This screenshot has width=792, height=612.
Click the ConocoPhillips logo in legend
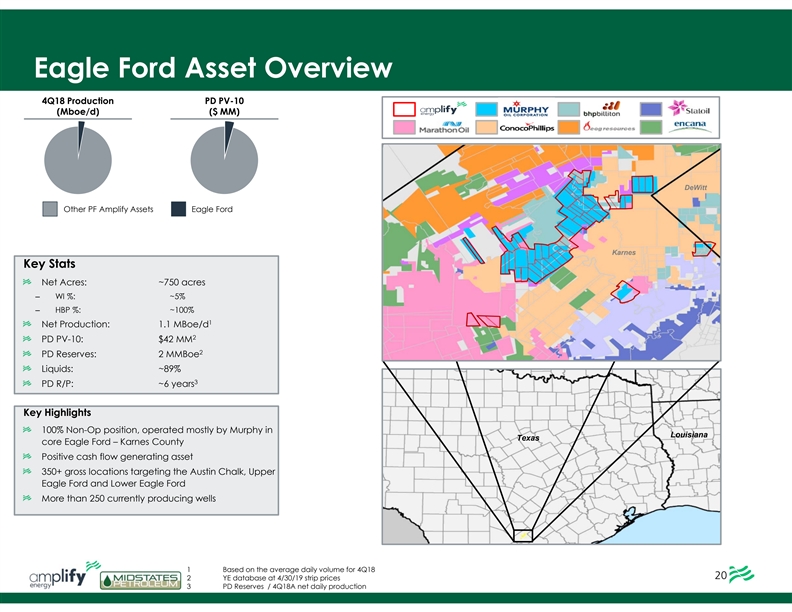(x=526, y=128)
